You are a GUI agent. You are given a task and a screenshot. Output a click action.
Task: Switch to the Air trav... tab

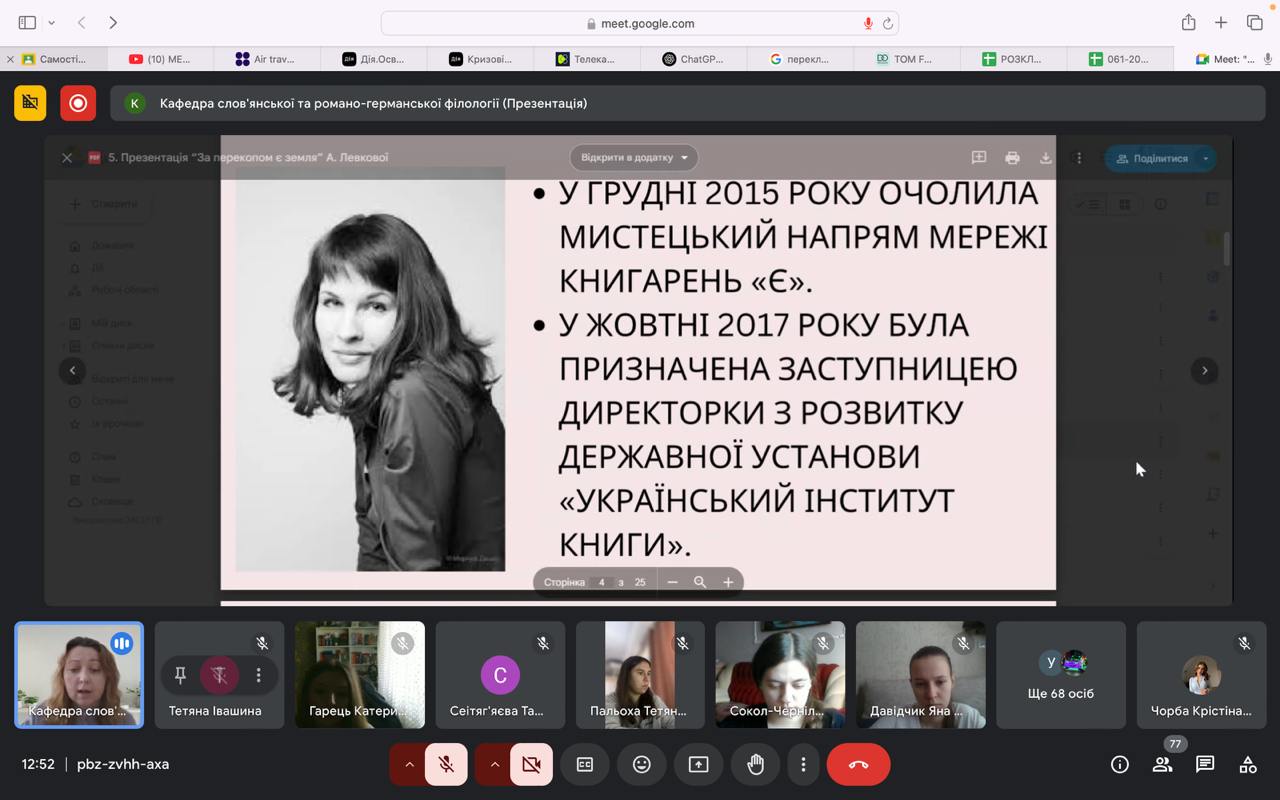click(x=266, y=59)
